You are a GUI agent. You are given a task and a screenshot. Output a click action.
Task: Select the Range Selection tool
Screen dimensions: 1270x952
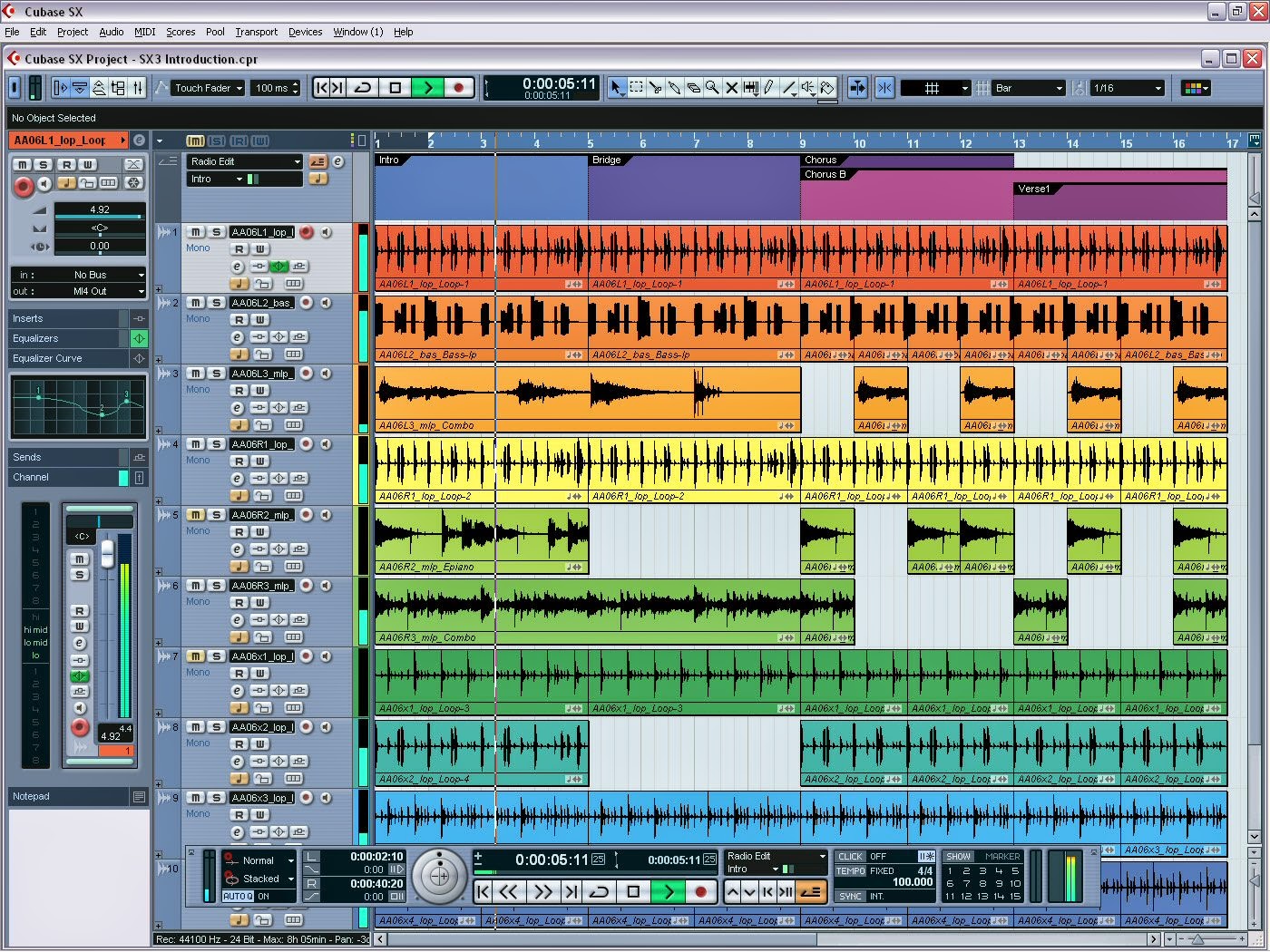point(636,87)
